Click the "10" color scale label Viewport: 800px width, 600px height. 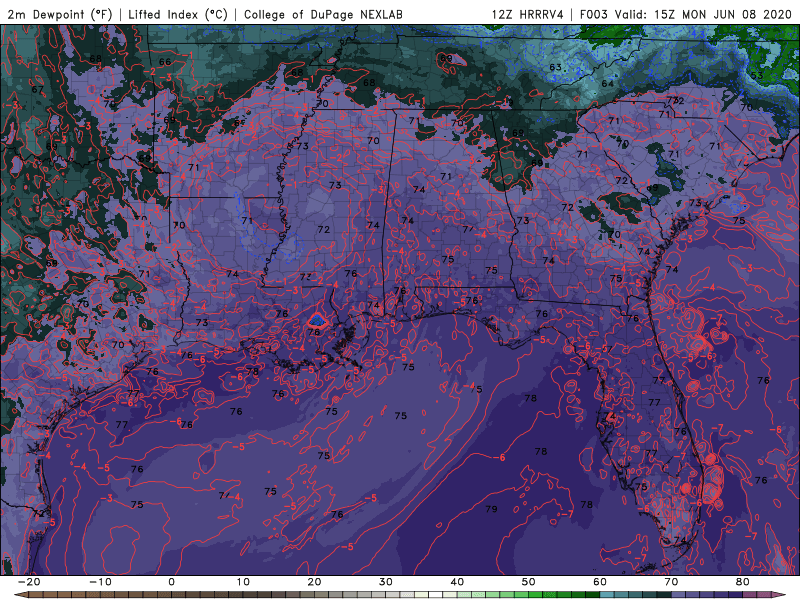click(243, 582)
